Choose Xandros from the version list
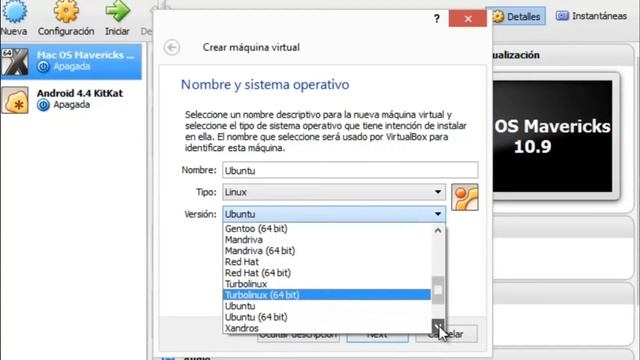The height and width of the screenshot is (360, 640). pos(327,328)
